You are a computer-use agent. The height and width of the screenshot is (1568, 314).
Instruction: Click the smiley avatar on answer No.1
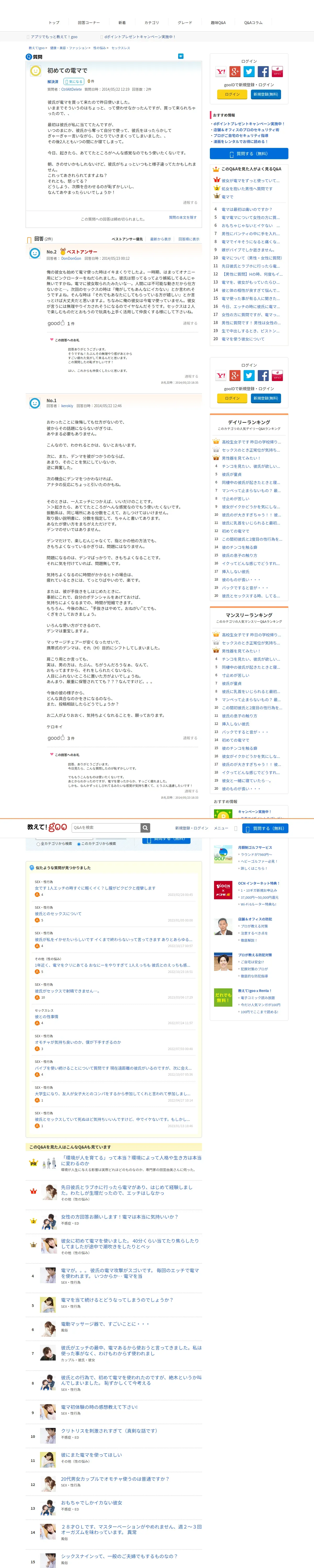pyautogui.click(x=35, y=403)
